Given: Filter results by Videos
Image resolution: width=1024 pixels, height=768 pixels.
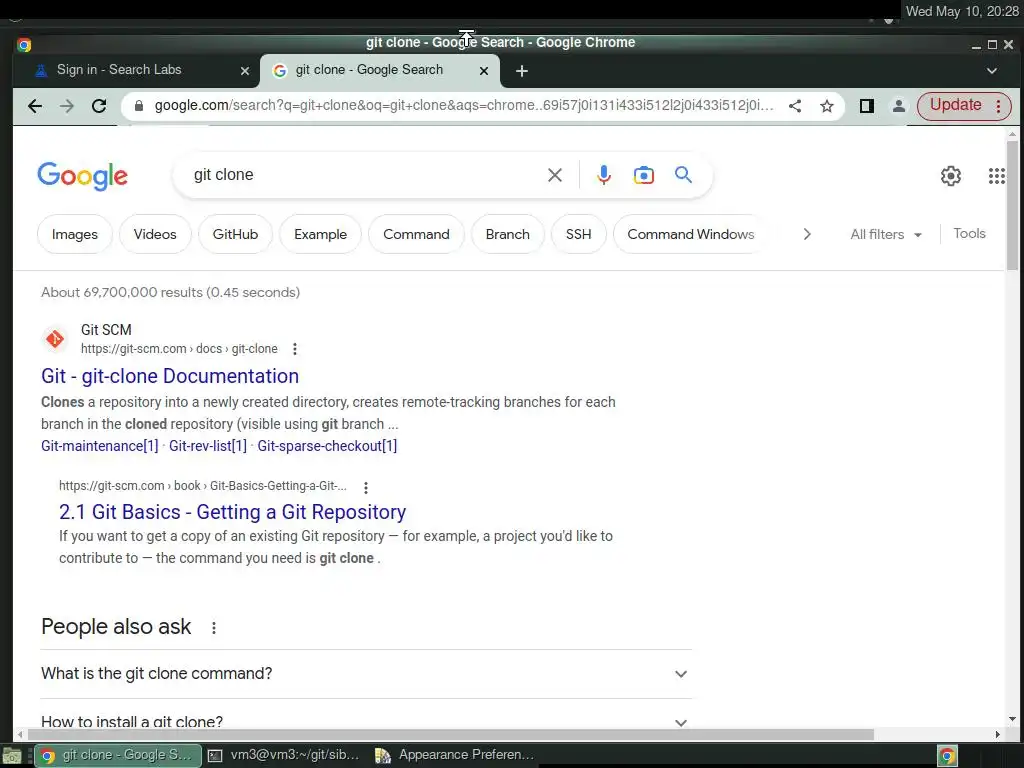Looking at the screenshot, I should 155,234.
